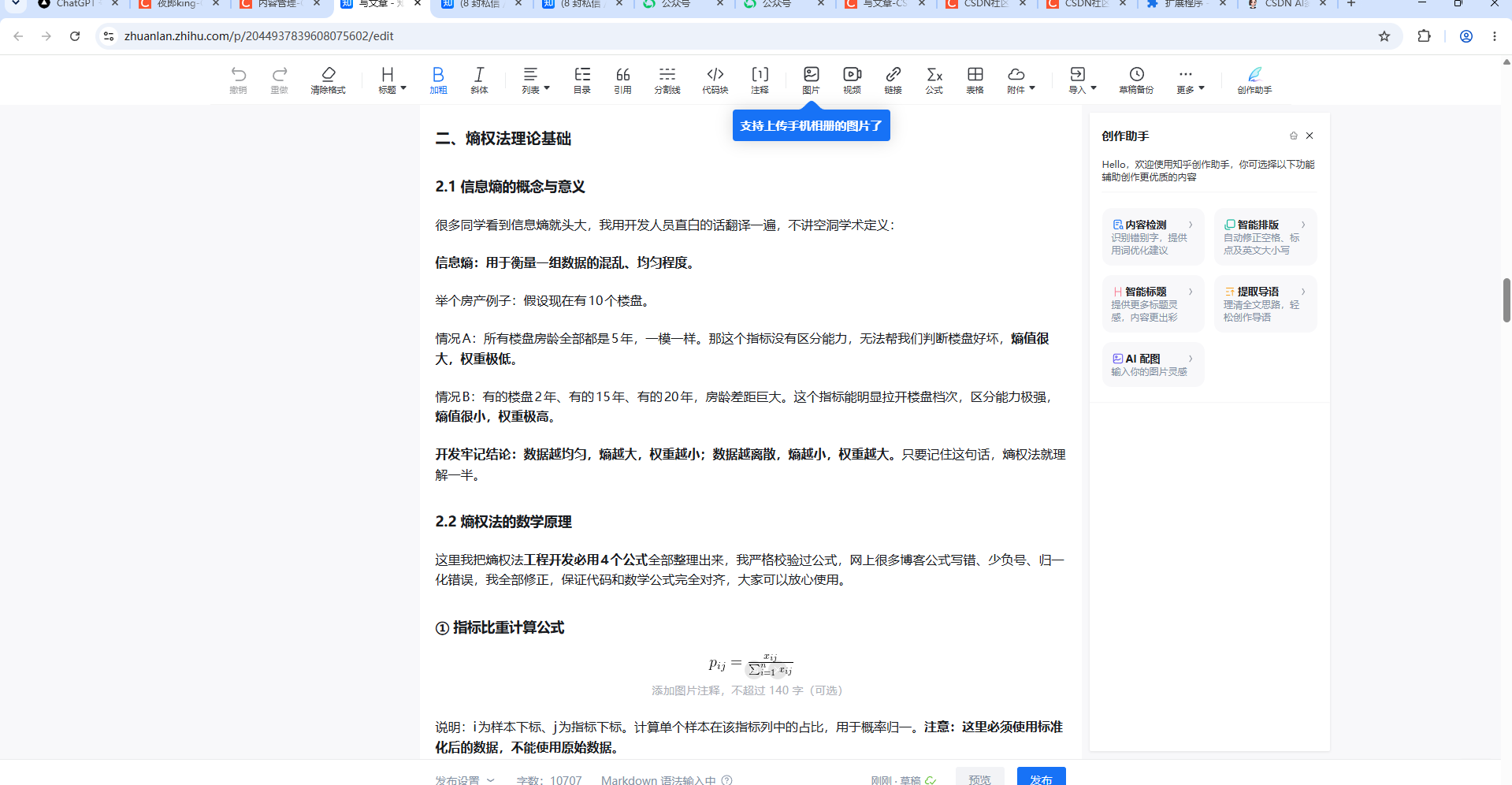
Task: Bookmark this page with the star icon
Action: (x=1384, y=36)
